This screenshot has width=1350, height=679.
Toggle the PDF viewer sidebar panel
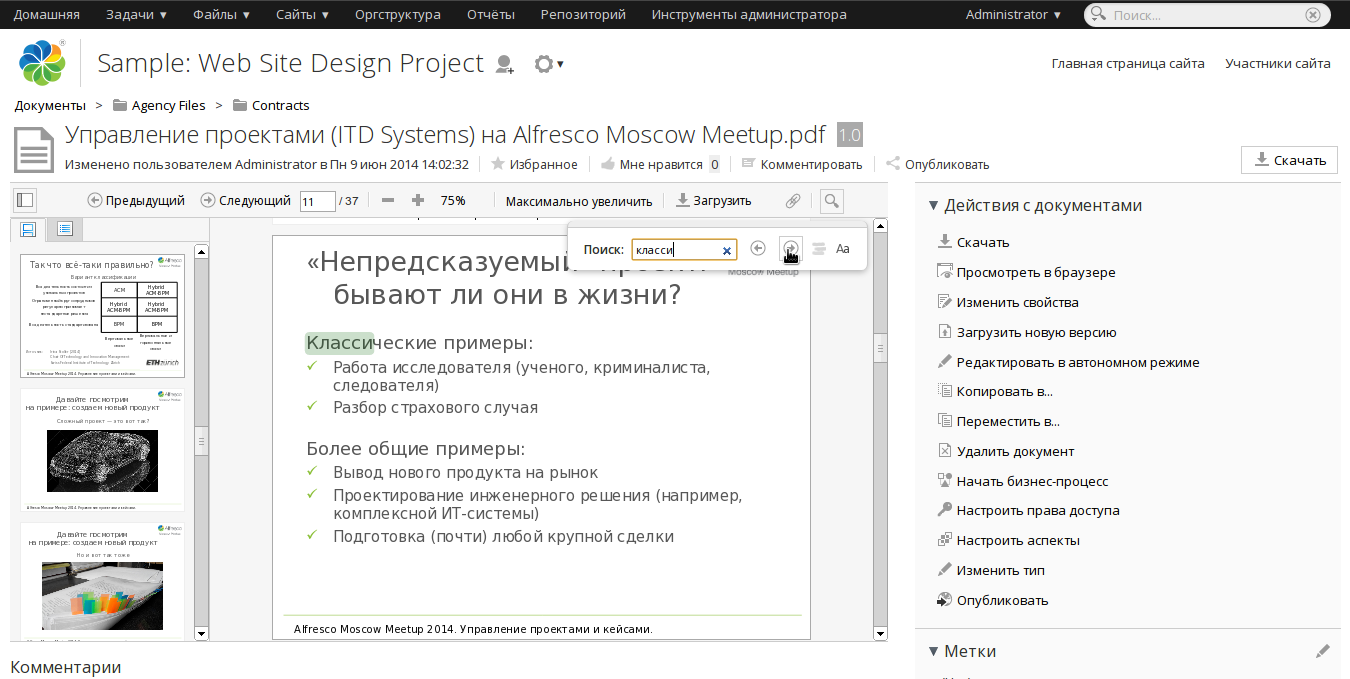click(x=25, y=200)
